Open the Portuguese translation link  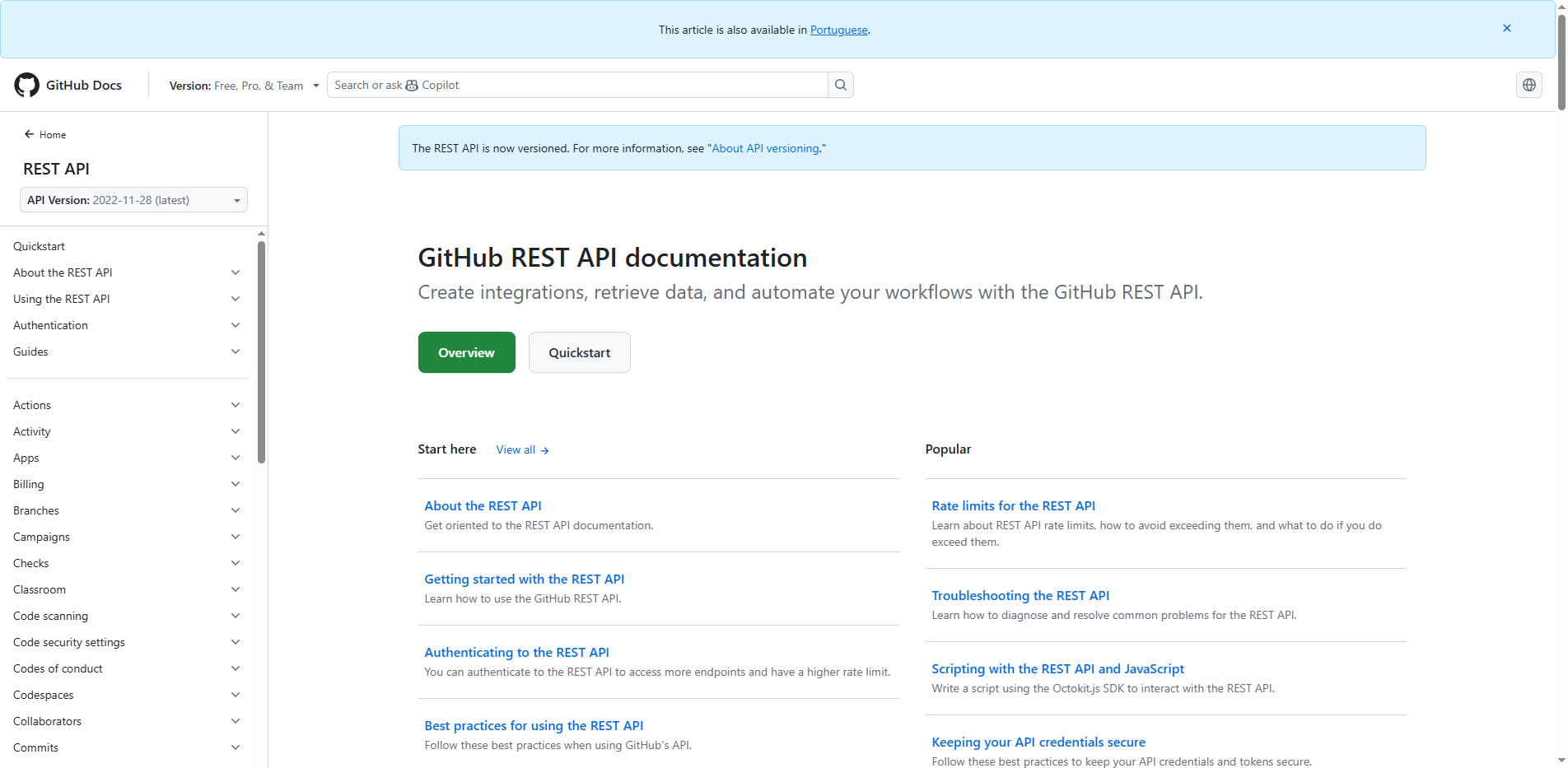coord(839,30)
